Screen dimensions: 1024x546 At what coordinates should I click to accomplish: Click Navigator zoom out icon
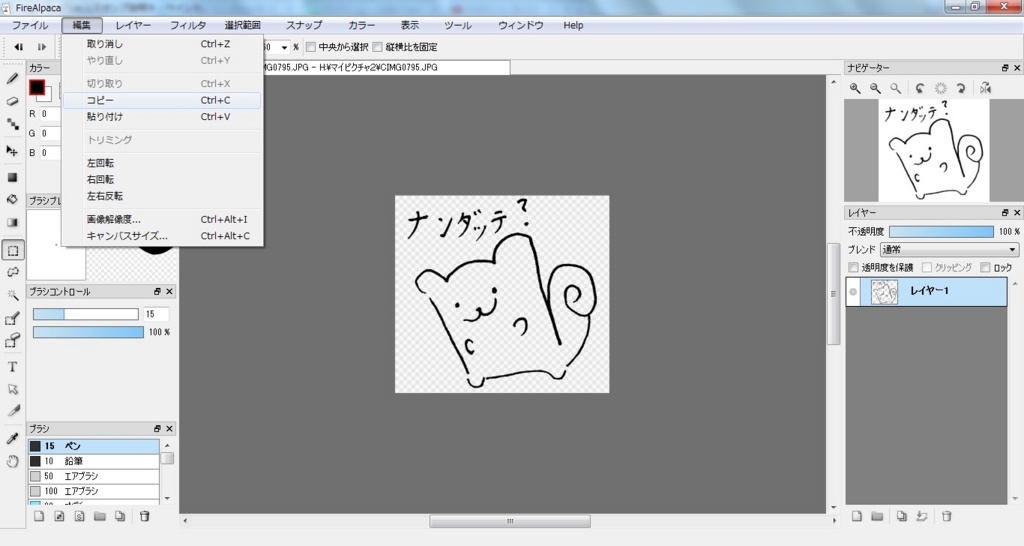875,88
